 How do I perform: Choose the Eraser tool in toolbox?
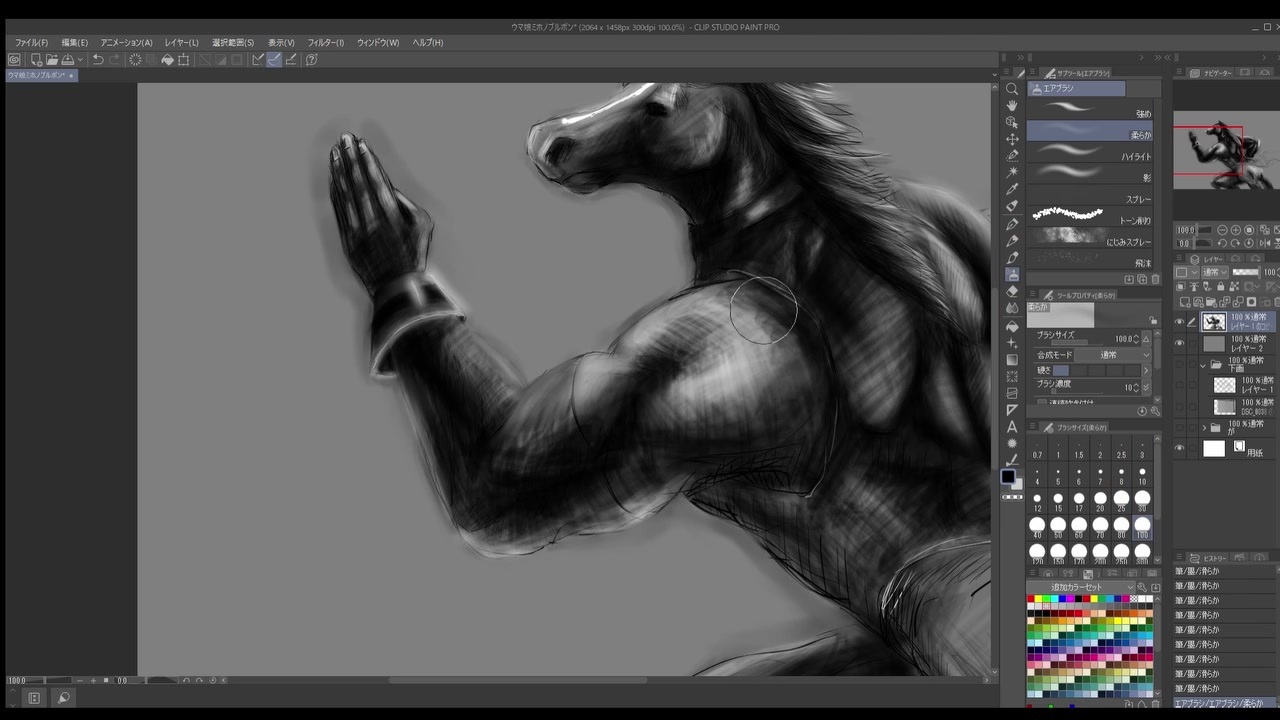coord(1012,291)
